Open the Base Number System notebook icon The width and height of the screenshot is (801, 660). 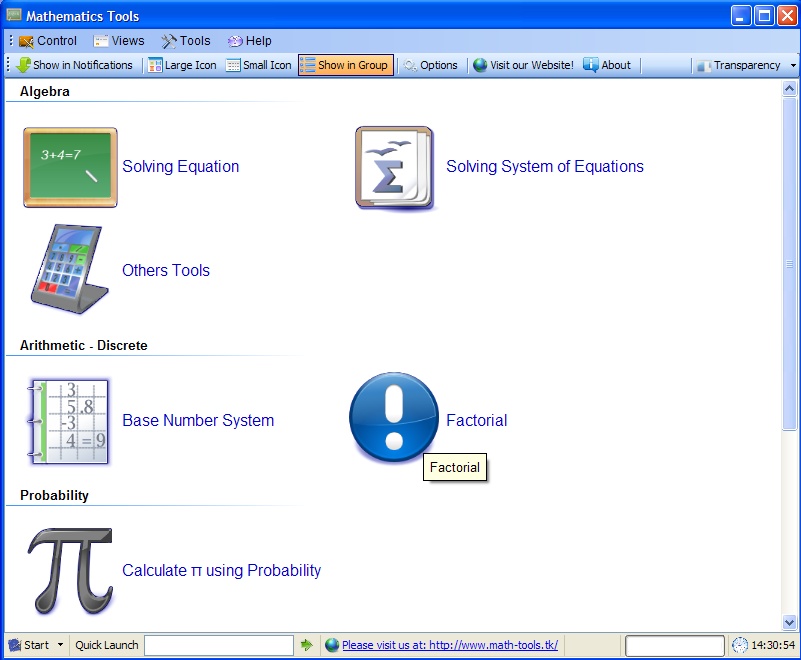click(x=69, y=421)
